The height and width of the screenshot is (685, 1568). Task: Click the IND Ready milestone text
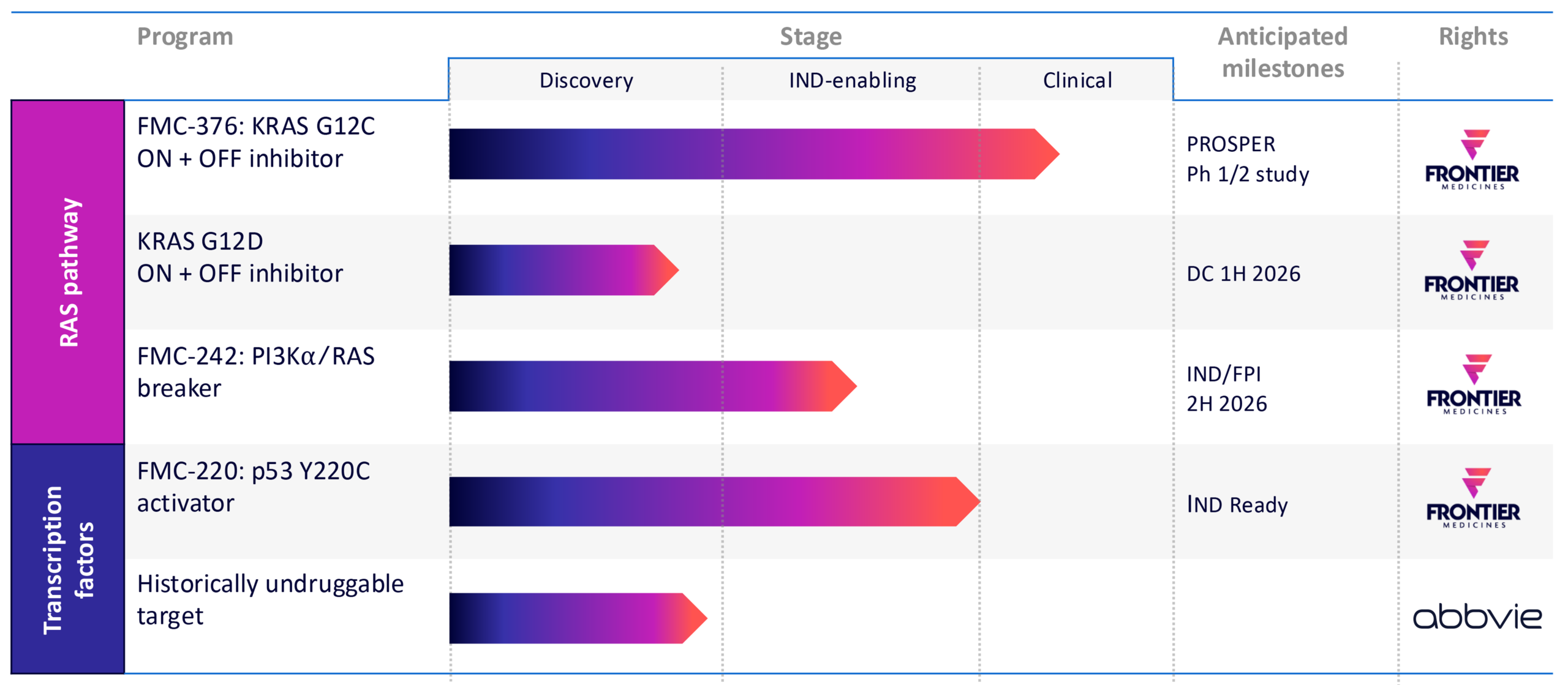[1237, 504]
